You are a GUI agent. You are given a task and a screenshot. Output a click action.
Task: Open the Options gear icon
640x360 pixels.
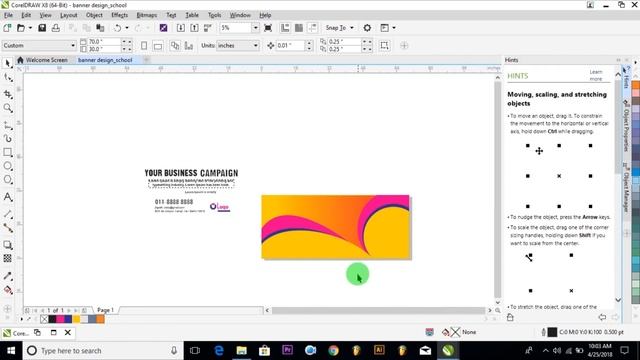(367, 28)
